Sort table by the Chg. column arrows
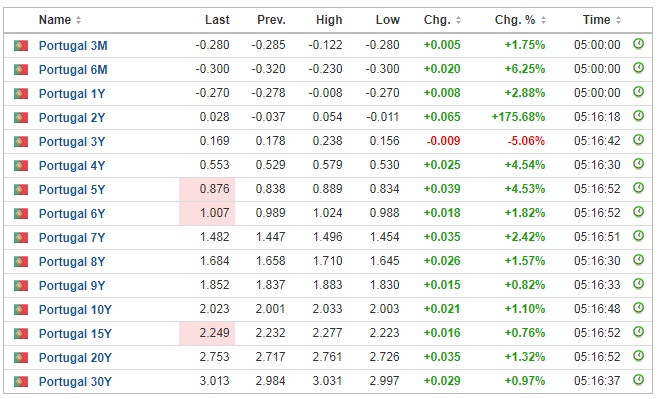This screenshot has height=399, width=663. pos(458,20)
